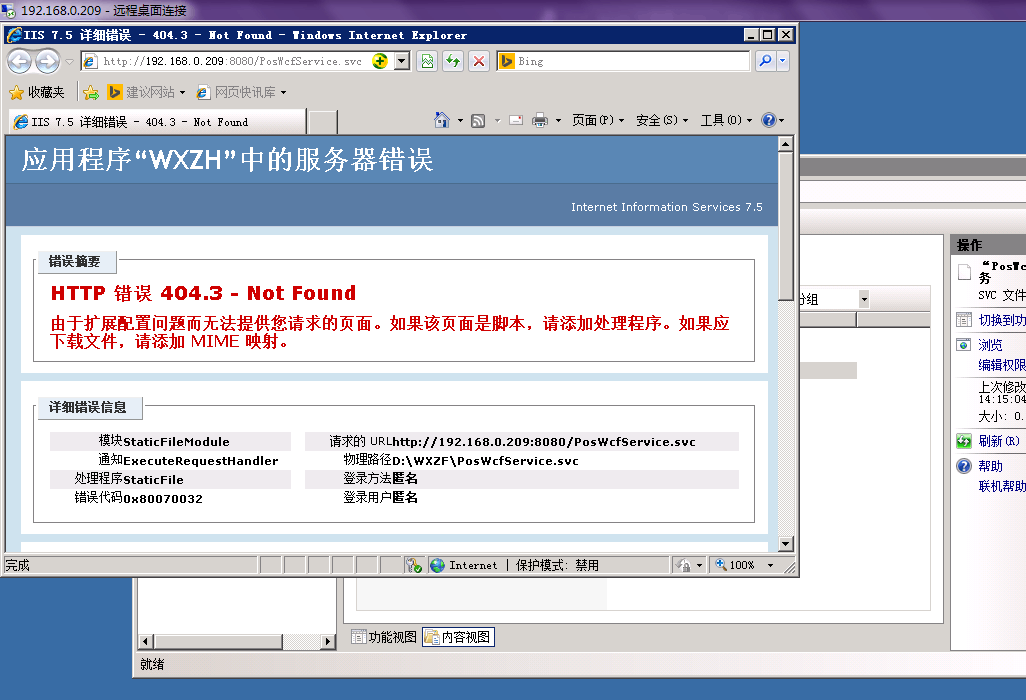1026x700 pixels.
Task: Go back with the IE Back button
Action: 20,61
